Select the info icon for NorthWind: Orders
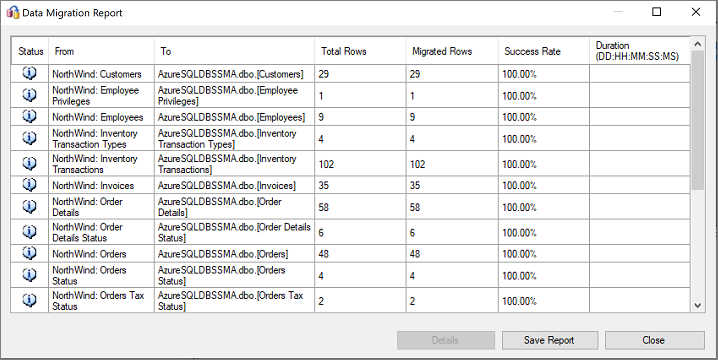Screen dimensions: 718x360 [x=29, y=253]
